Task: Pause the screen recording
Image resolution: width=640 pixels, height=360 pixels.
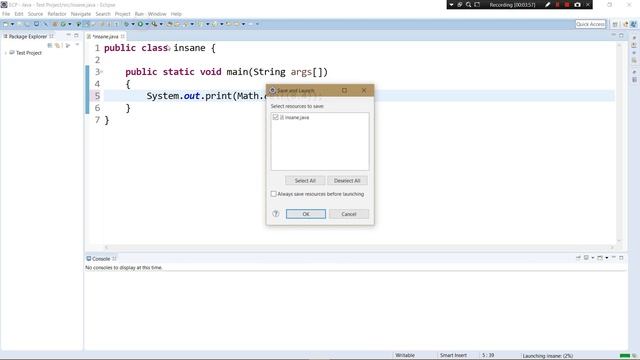Action: pyautogui.click(x=558, y=5)
